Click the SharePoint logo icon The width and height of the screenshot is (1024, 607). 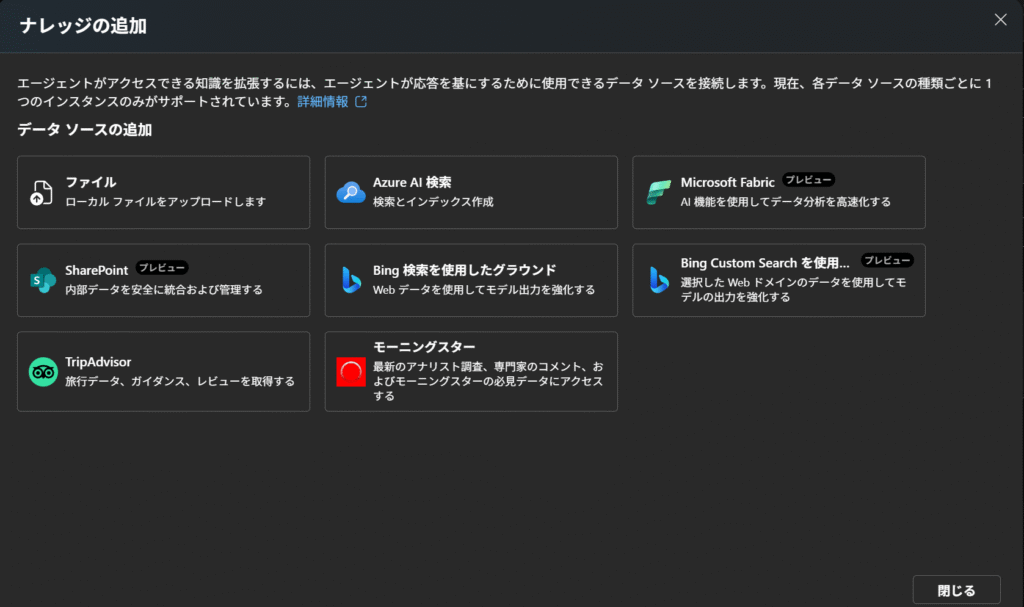click(42, 280)
